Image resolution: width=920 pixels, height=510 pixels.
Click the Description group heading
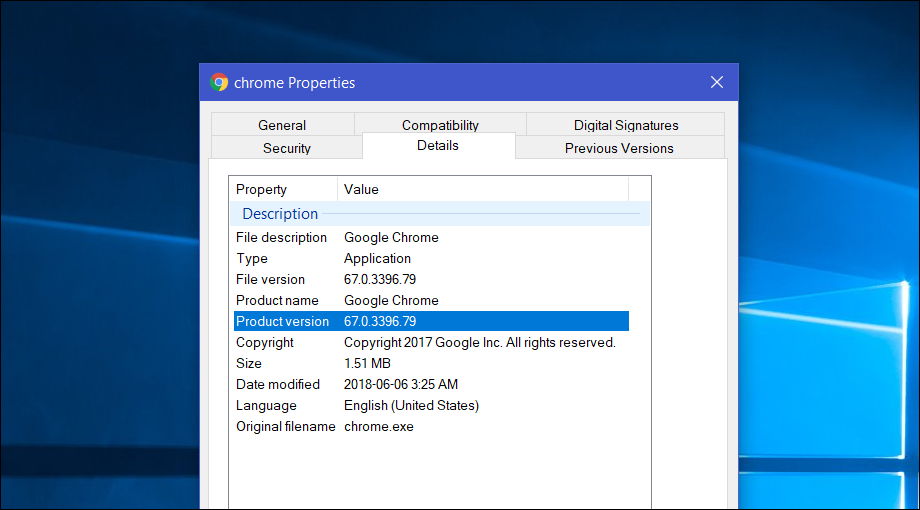tap(280, 214)
